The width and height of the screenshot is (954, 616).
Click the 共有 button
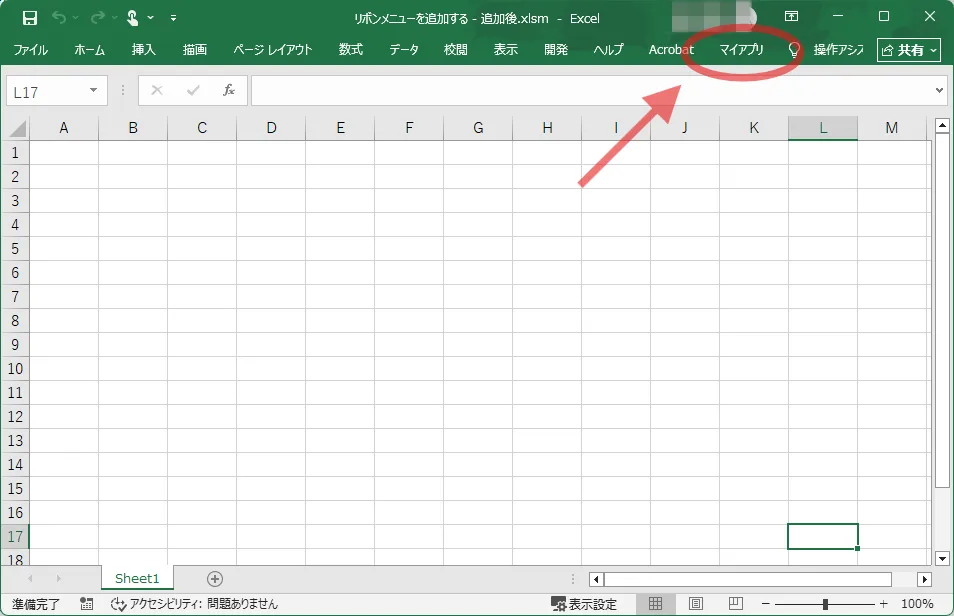pyautogui.click(x=908, y=49)
